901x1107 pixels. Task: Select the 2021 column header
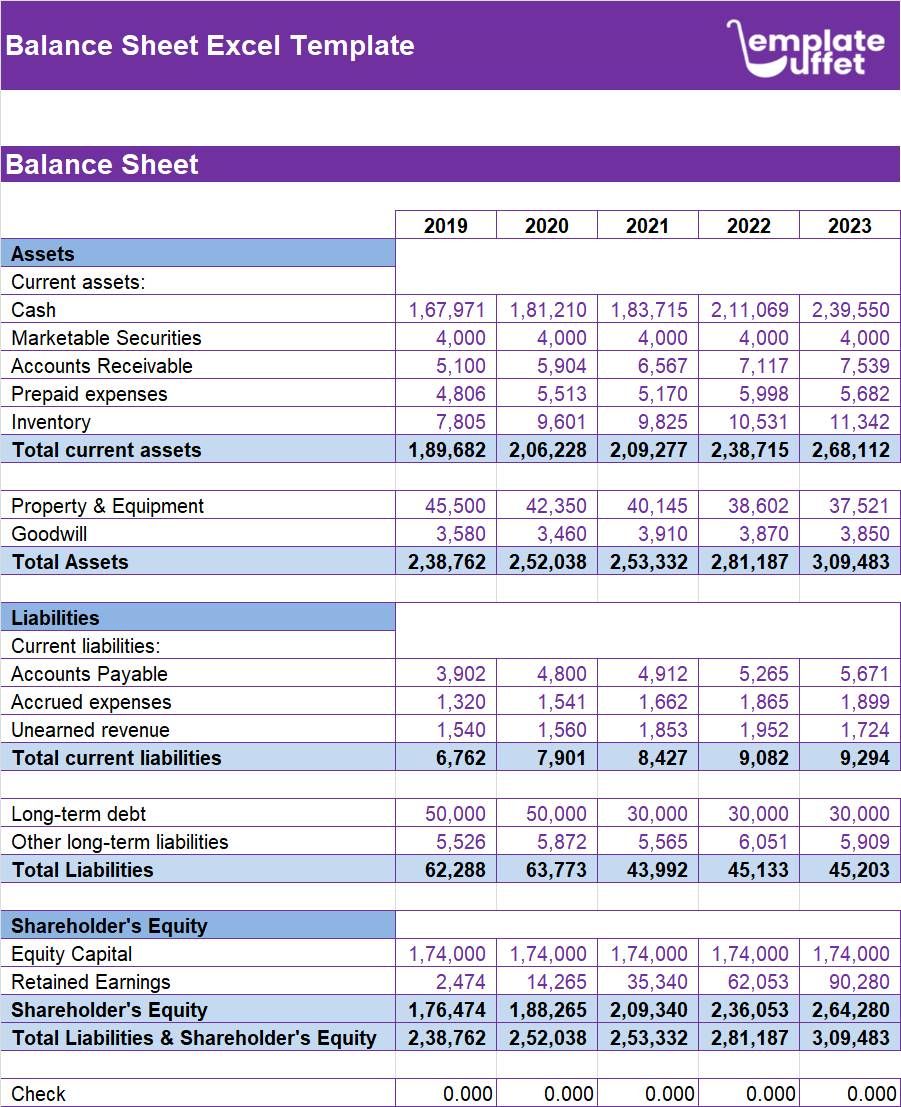click(x=647, y=224)
